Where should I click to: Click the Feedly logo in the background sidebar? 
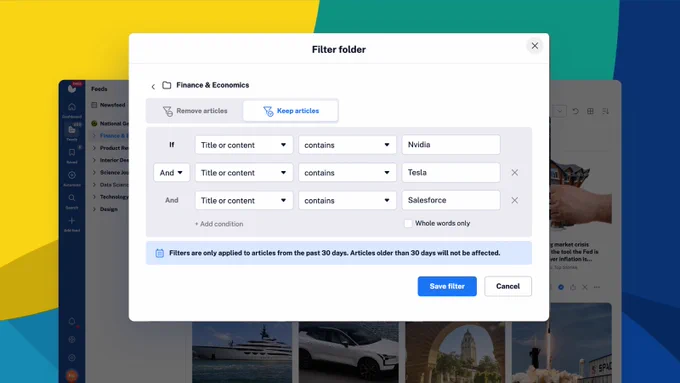[72, 88]
